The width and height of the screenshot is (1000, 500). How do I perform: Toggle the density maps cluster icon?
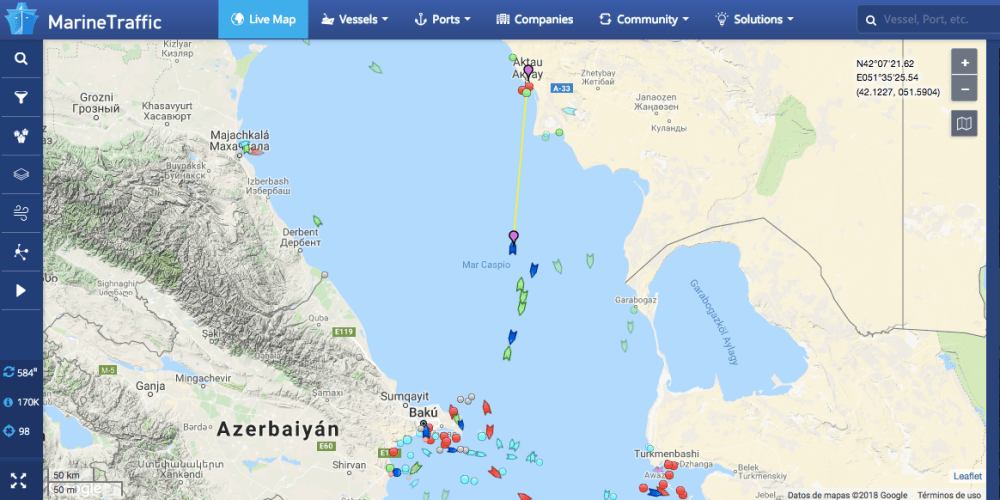(x=21, y=136)
